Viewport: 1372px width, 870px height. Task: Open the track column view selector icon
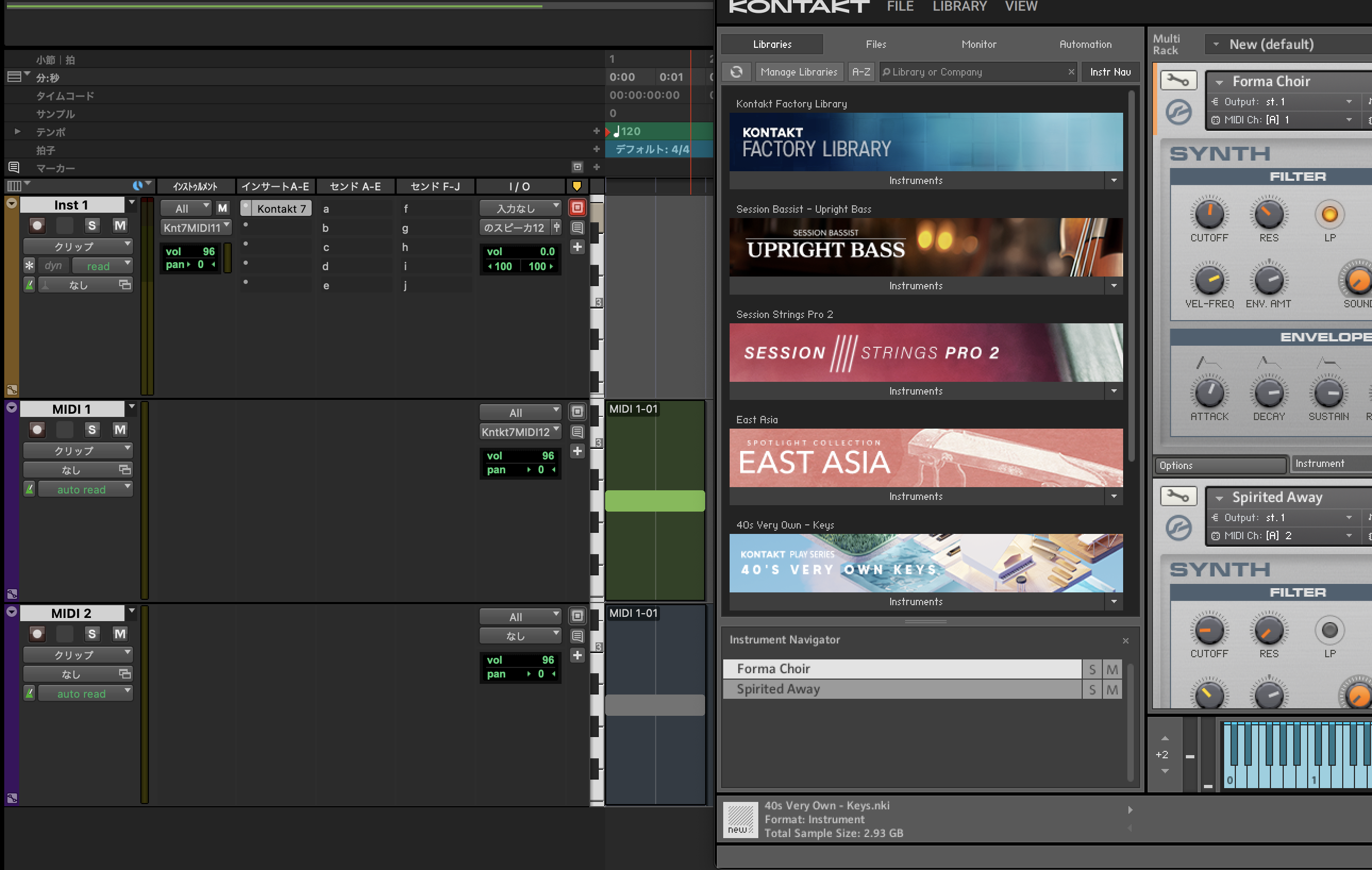pos(14,186)
